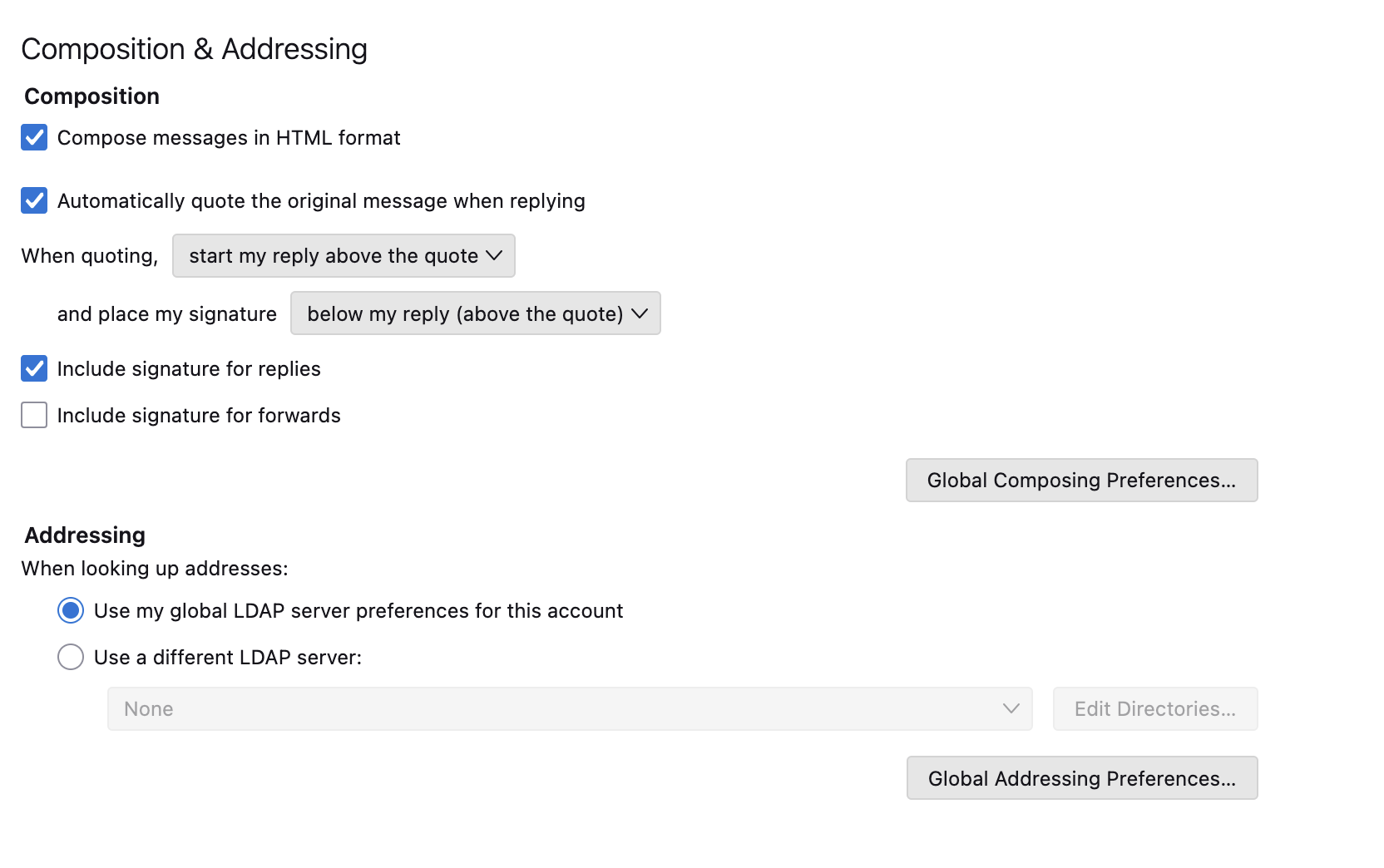Click the Edit Directories button

1154,708
